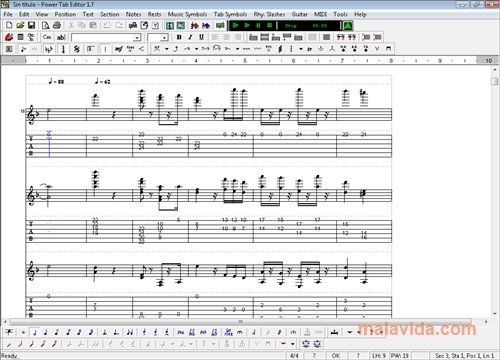Start playback with the first green play button
Viewport: 500px width, 360px height.
pyautogui.click(x=236, y=25)
